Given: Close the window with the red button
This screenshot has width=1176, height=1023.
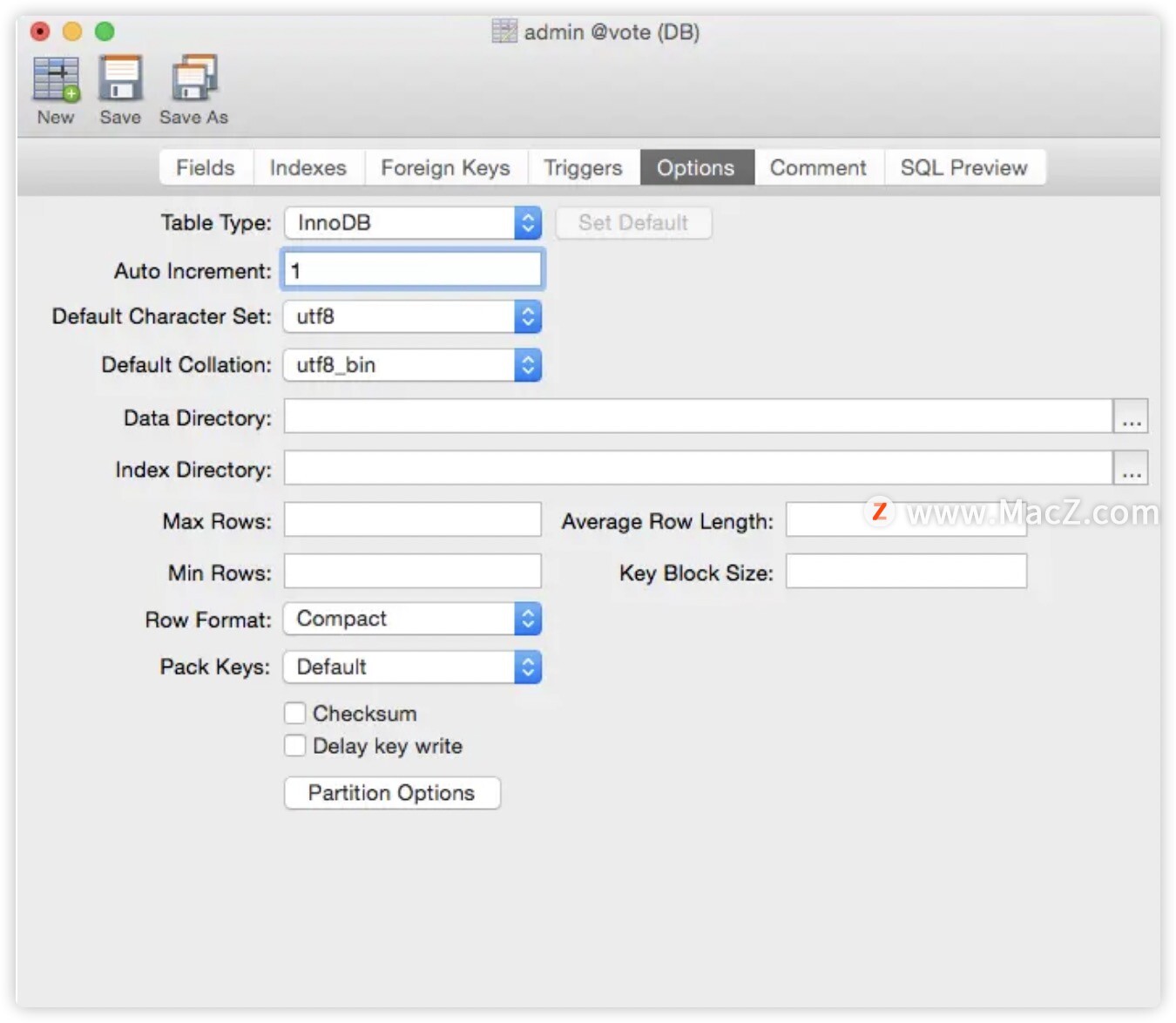Looking at the screenshot, I should coord(40,31).
